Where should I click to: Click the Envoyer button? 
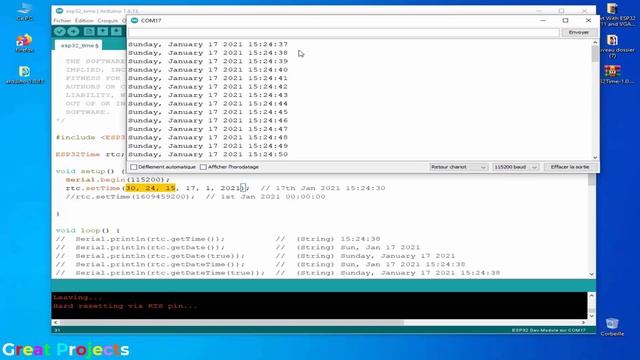click(578, 32)
